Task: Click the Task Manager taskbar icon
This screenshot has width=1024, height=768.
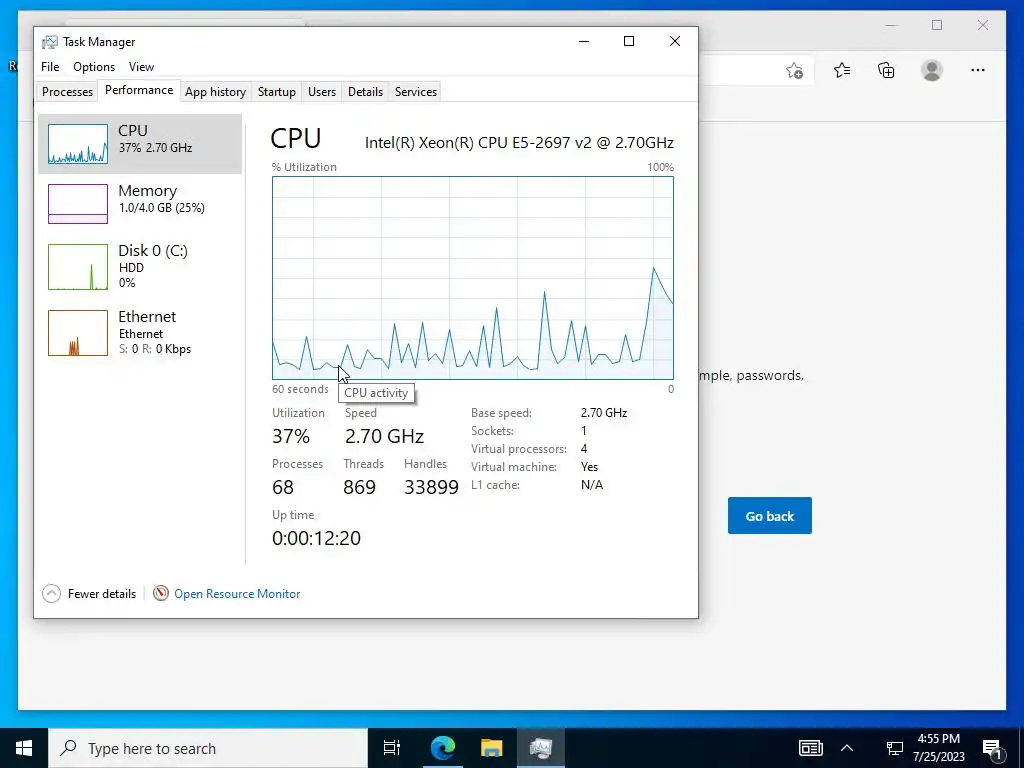Action: [541, 748]
